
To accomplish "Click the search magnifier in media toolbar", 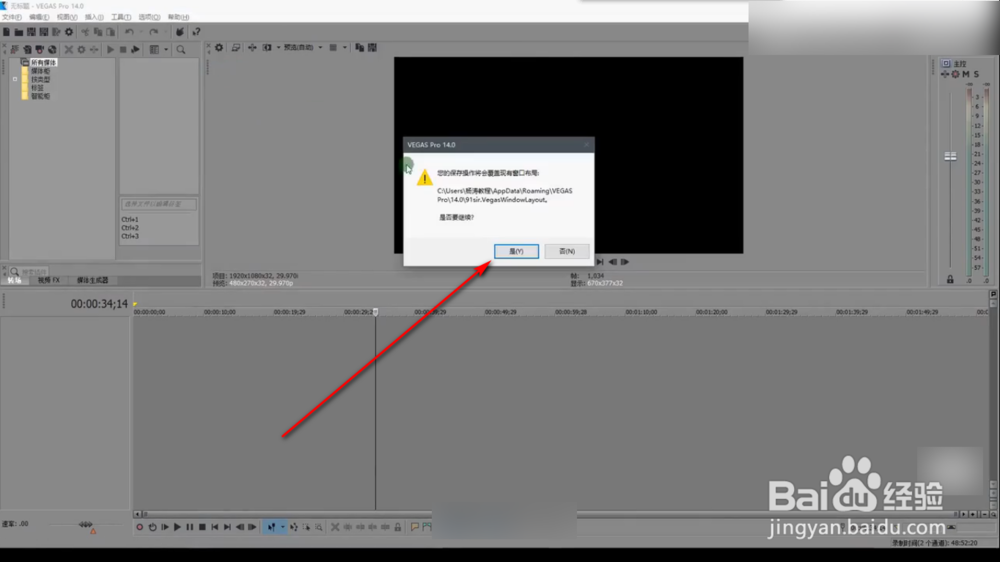I will click(181, 49).
